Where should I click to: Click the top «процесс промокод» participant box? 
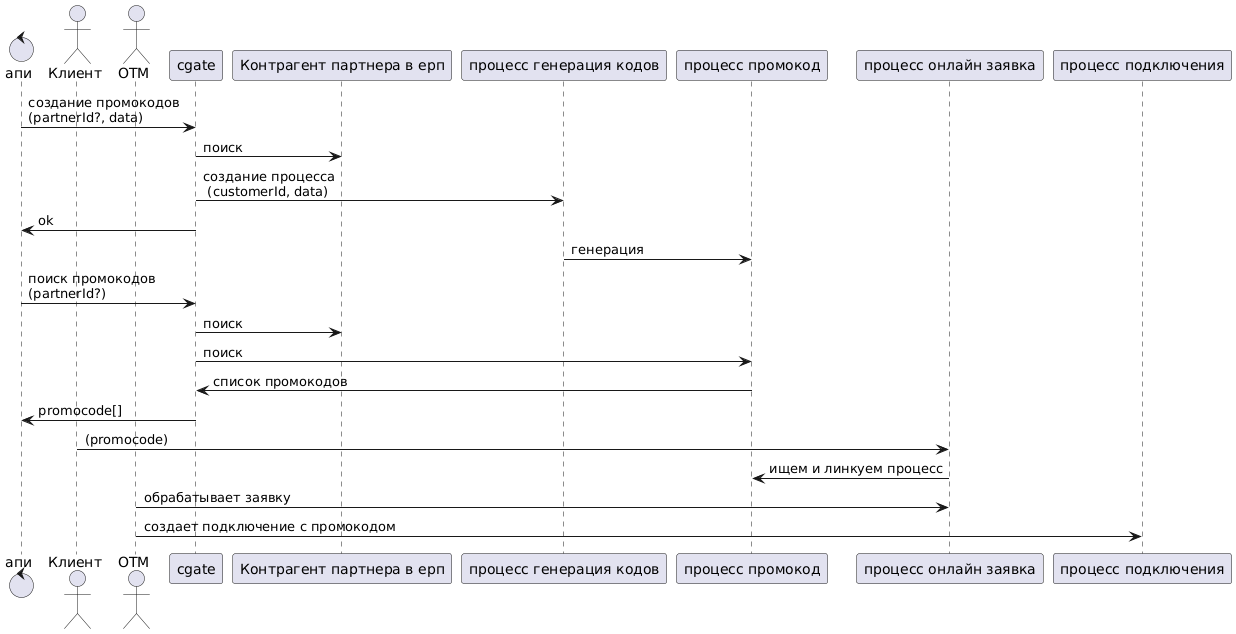pos(752,65)
